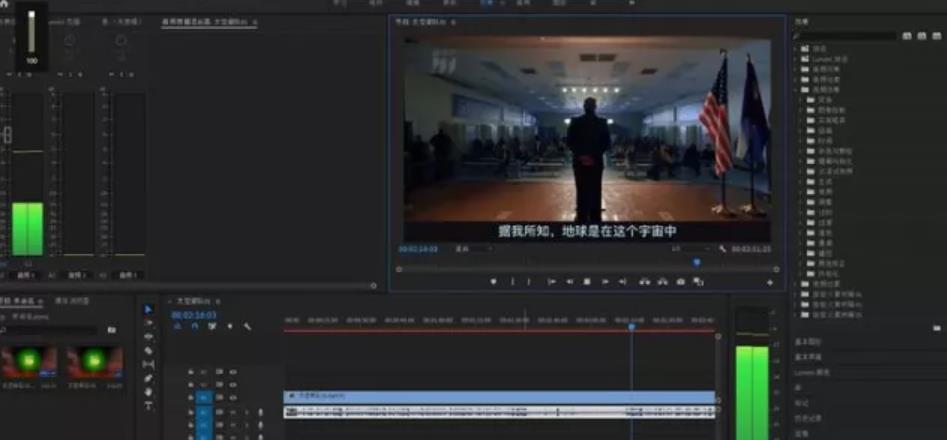Select the Razor tool in tools panel
The width and height of the screenshot is (947, 440).
(148, 350)
